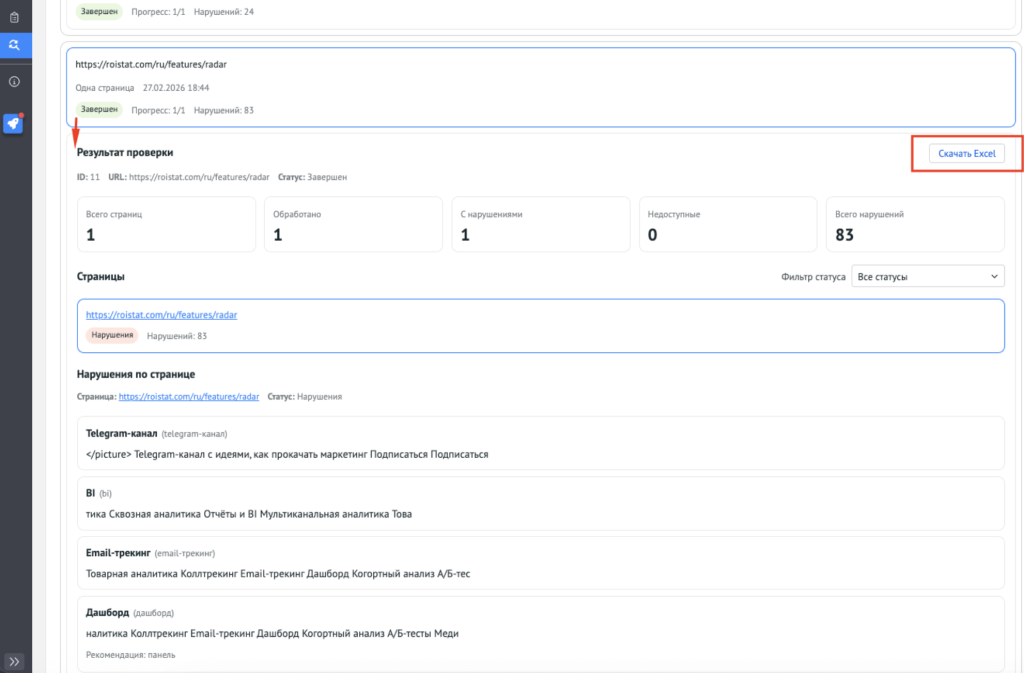Click the Недоступные stat card

point(727,224)
